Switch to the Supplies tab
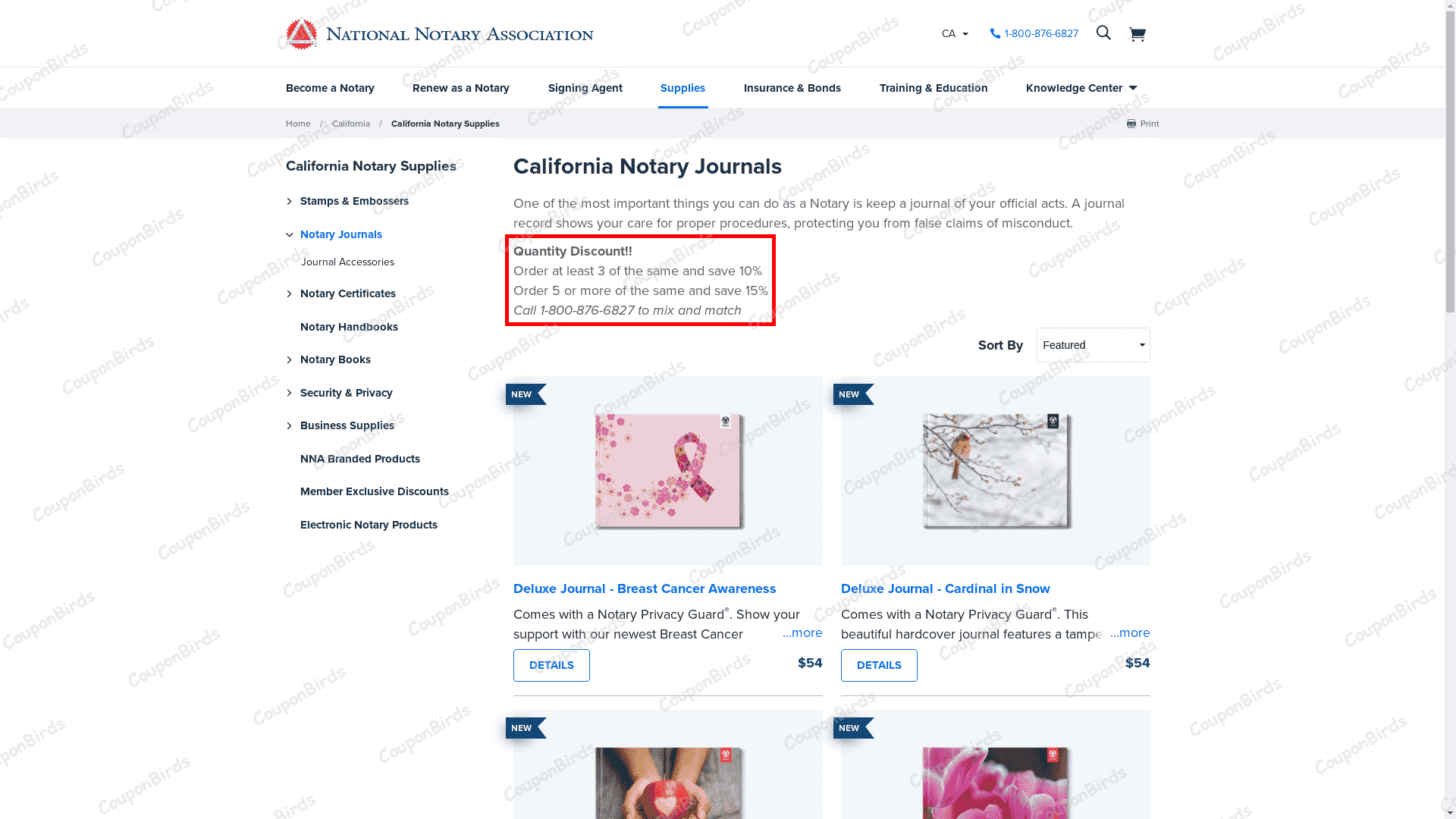The width and height of the screenshot is (1456, 819). [682, 88]
